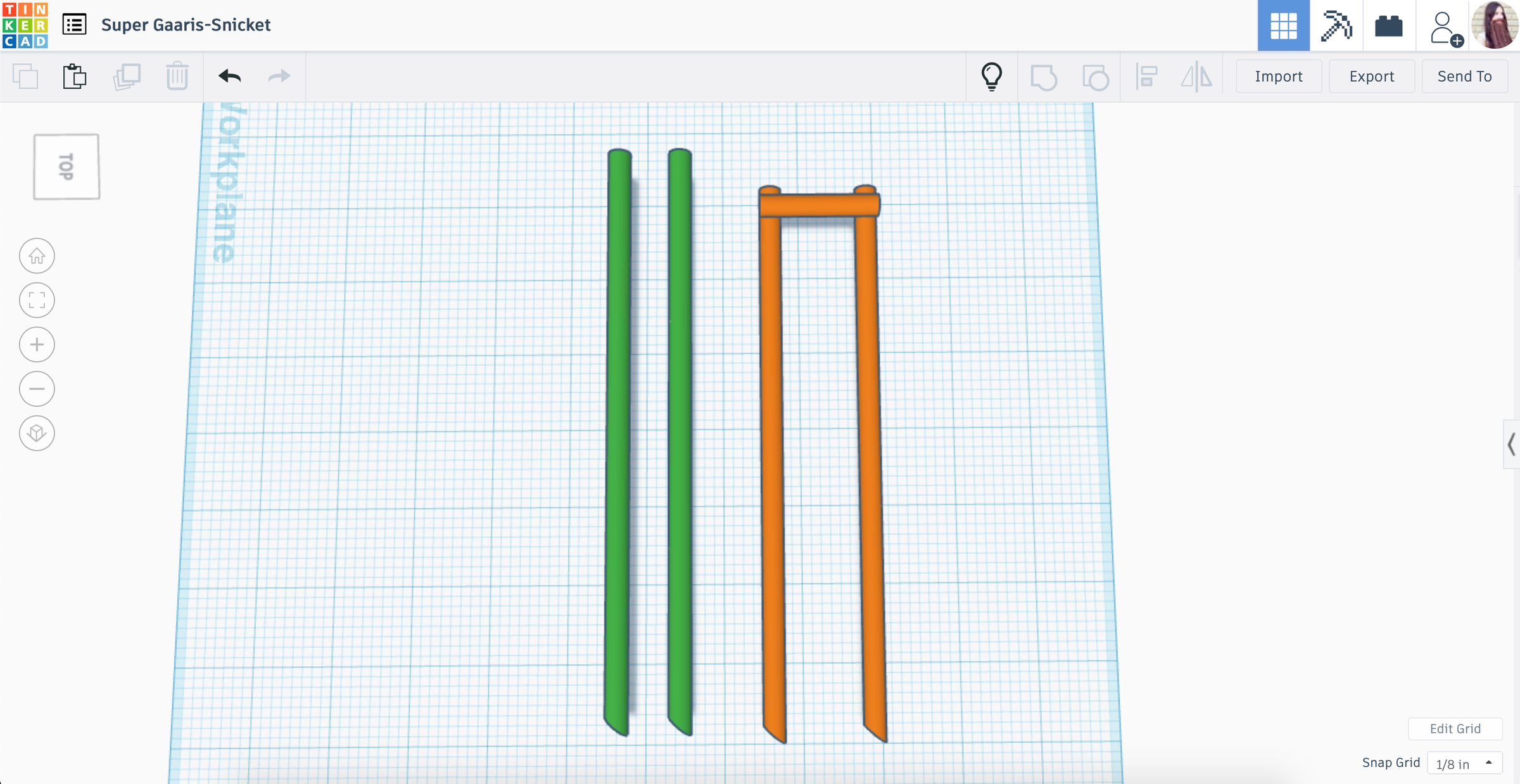Switch perspective view with the cube icon

[x=37, y=433]
